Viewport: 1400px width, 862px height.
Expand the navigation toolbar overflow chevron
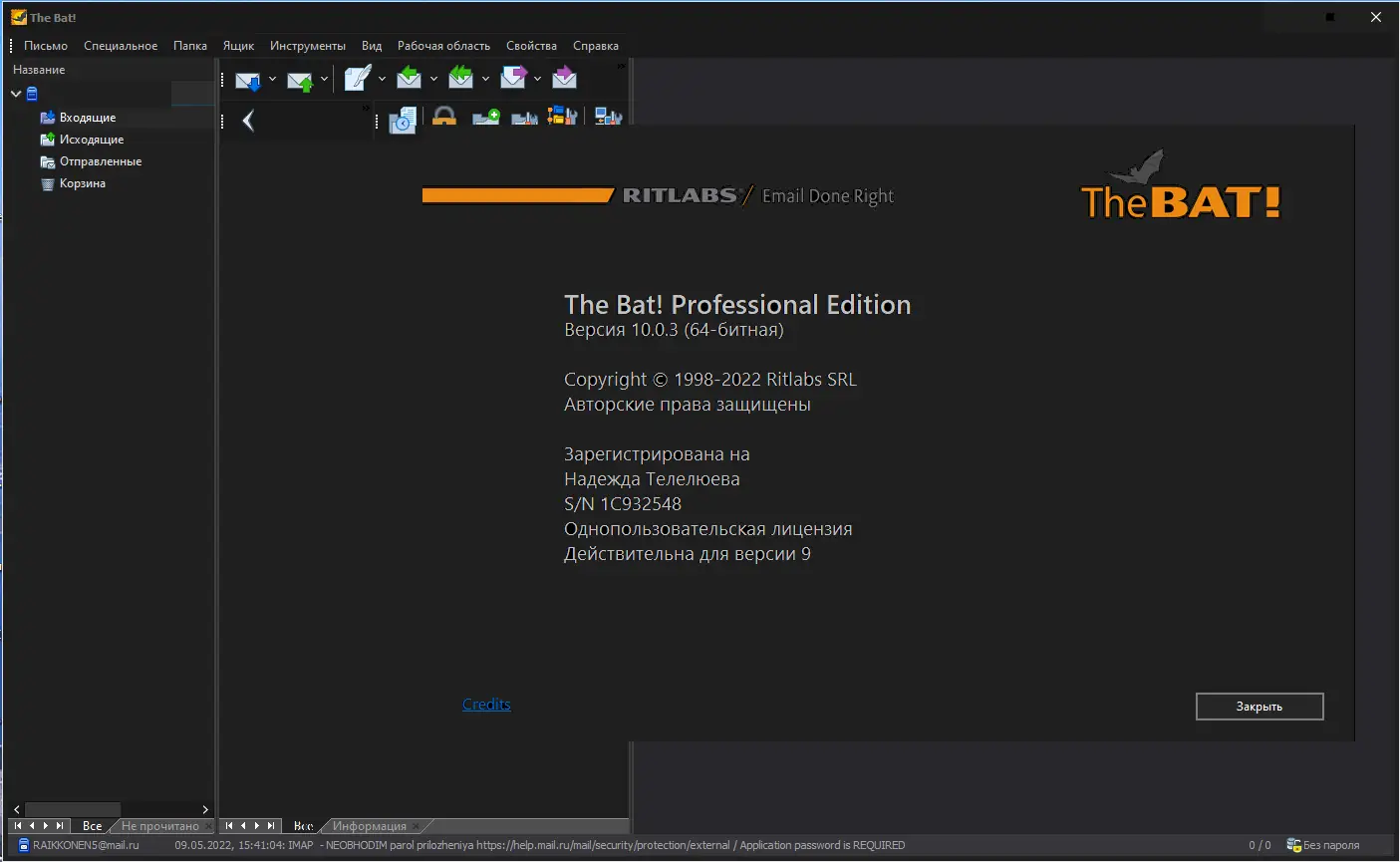click(366, 108)
